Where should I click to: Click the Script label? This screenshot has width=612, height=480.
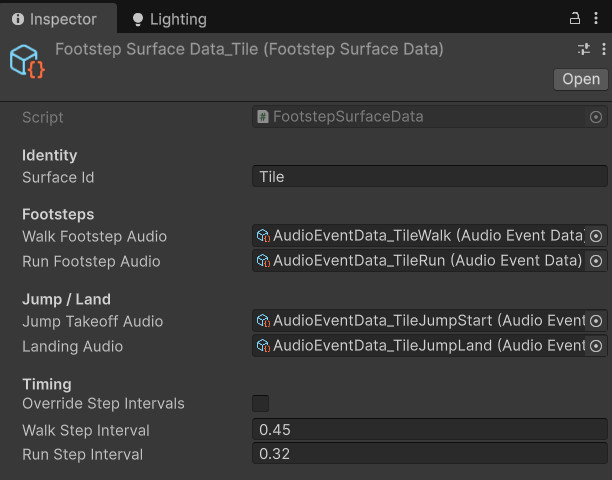coord(43,117)
